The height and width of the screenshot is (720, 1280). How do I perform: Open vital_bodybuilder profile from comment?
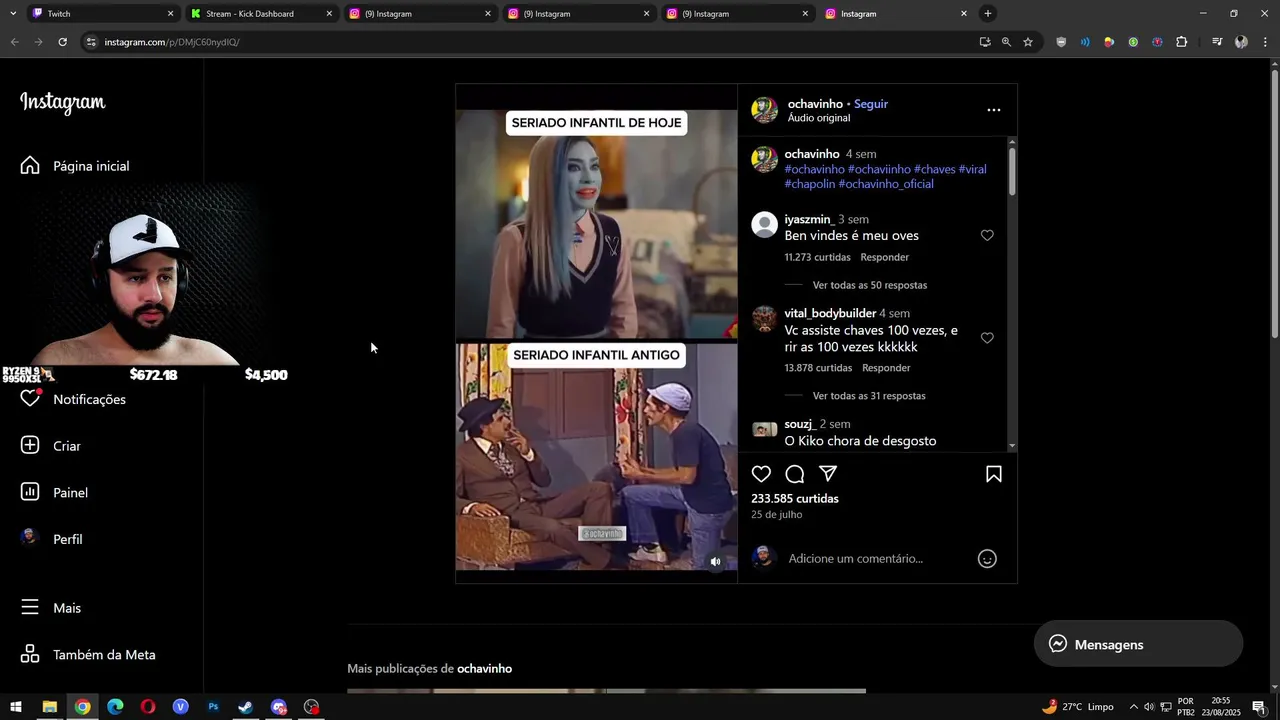pyautogui.click(x=830, y=313)
